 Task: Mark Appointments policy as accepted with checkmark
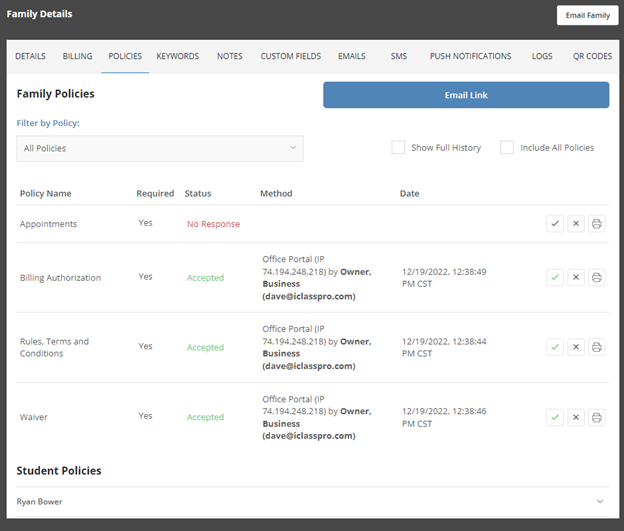click(x=555, y=224)
